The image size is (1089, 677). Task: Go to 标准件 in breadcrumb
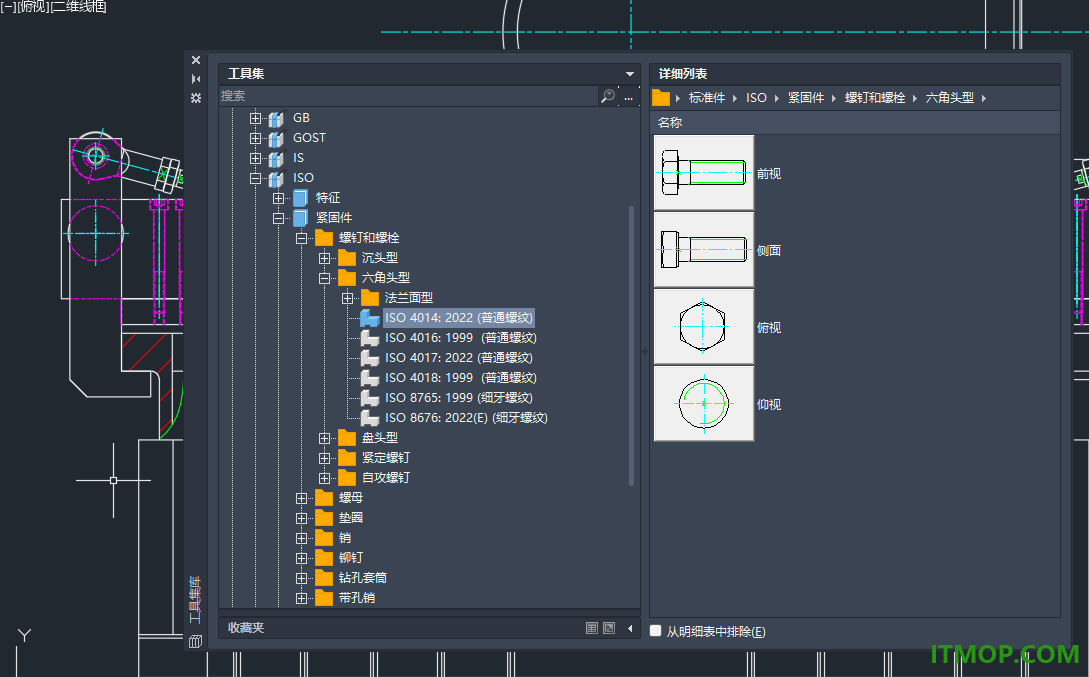(x=706, y=98)
